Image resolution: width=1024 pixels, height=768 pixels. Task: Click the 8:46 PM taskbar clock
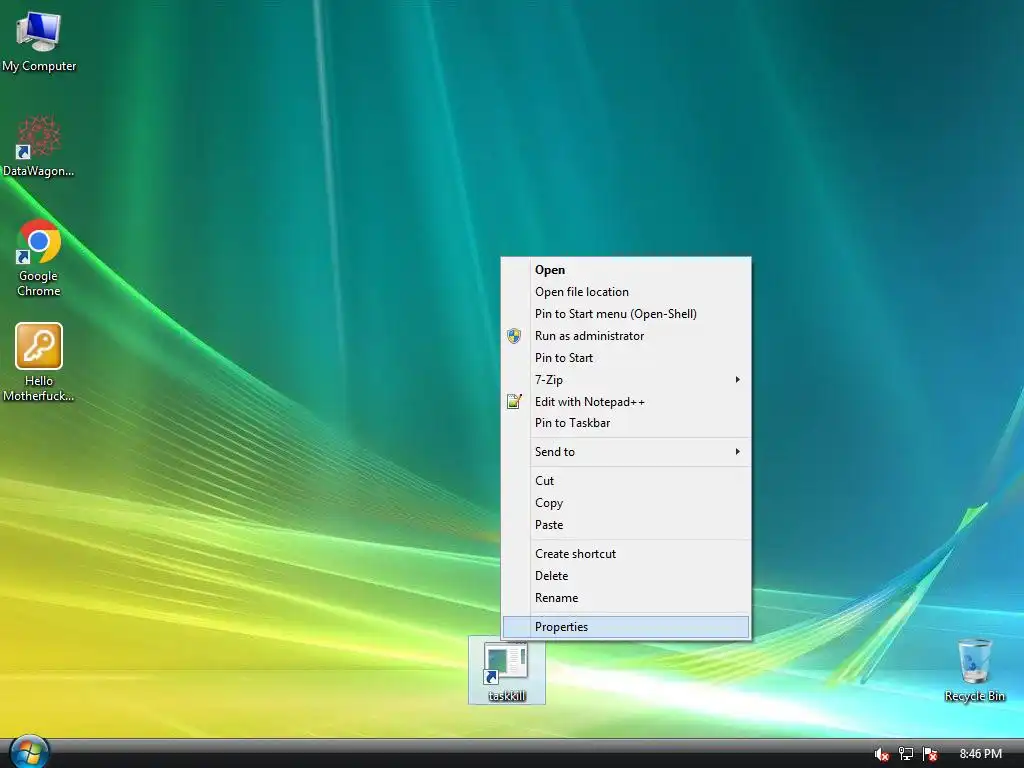[980, 754]
